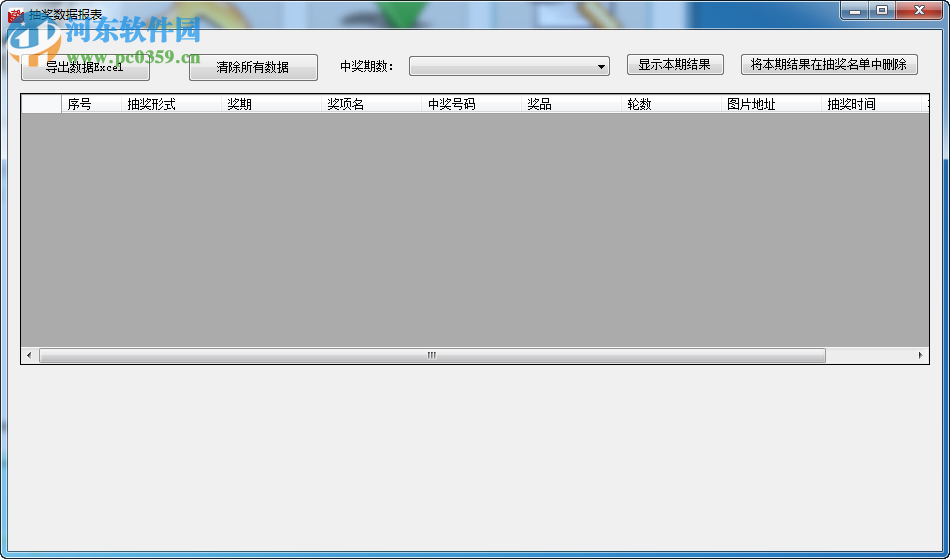Click the 抽奖数据报表 title bar app icon
Viewport: 950px width, 559px height.
click(15, 15)
